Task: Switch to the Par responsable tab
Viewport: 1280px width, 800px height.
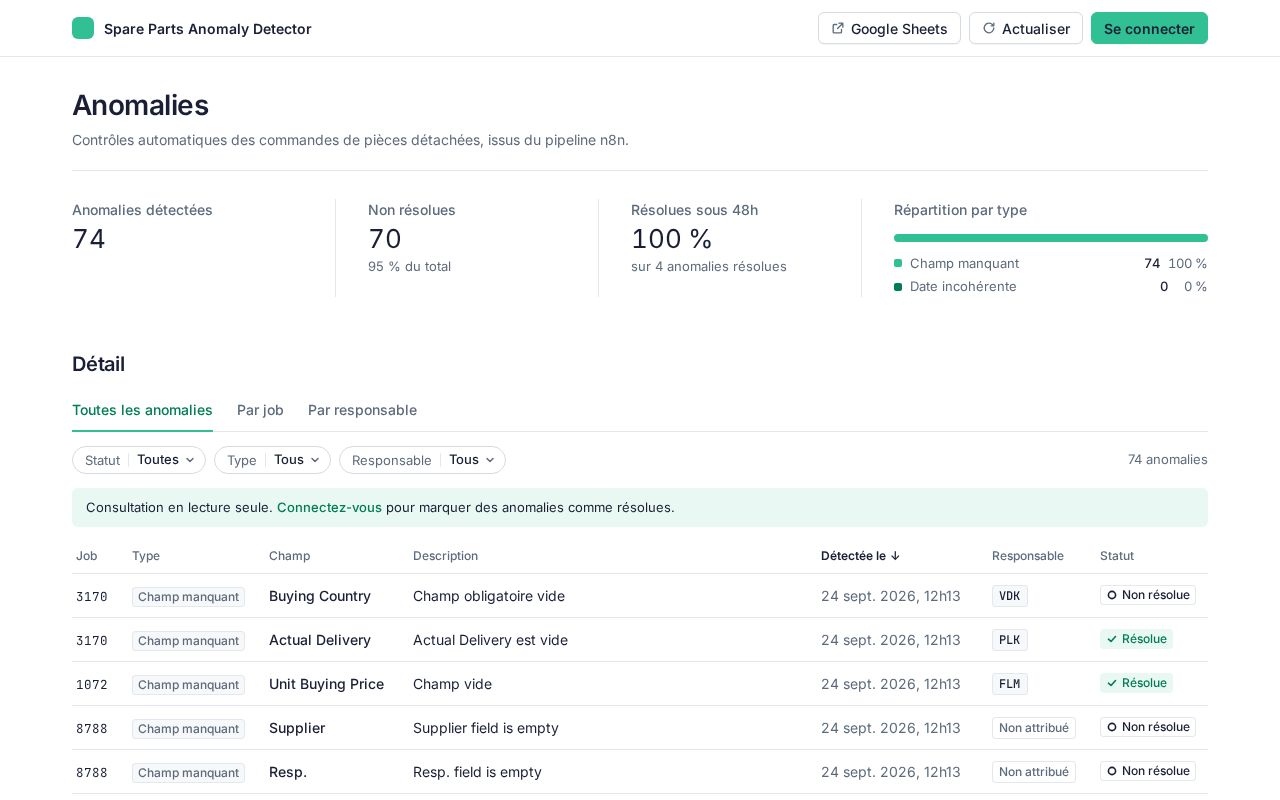Action: 362,410
